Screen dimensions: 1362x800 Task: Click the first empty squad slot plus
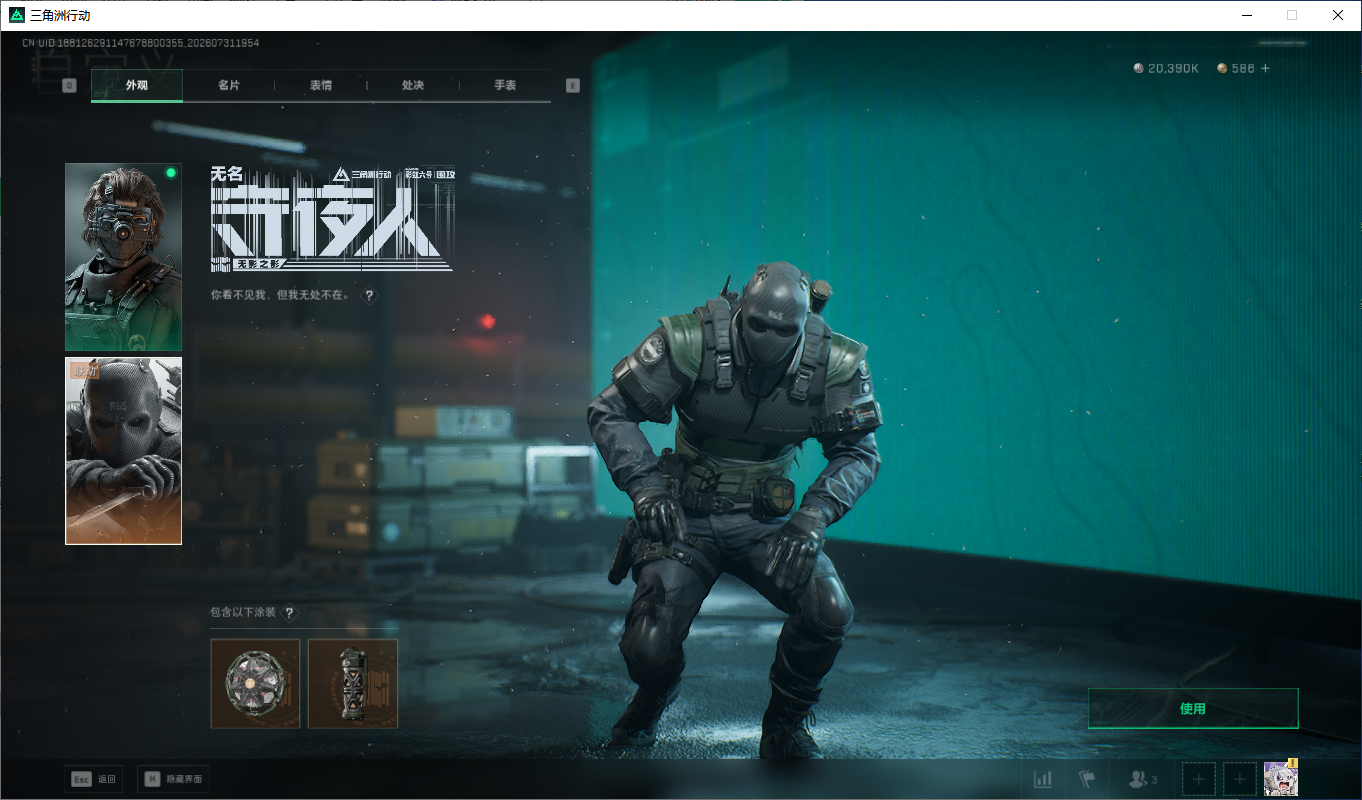coord(1199,779)
